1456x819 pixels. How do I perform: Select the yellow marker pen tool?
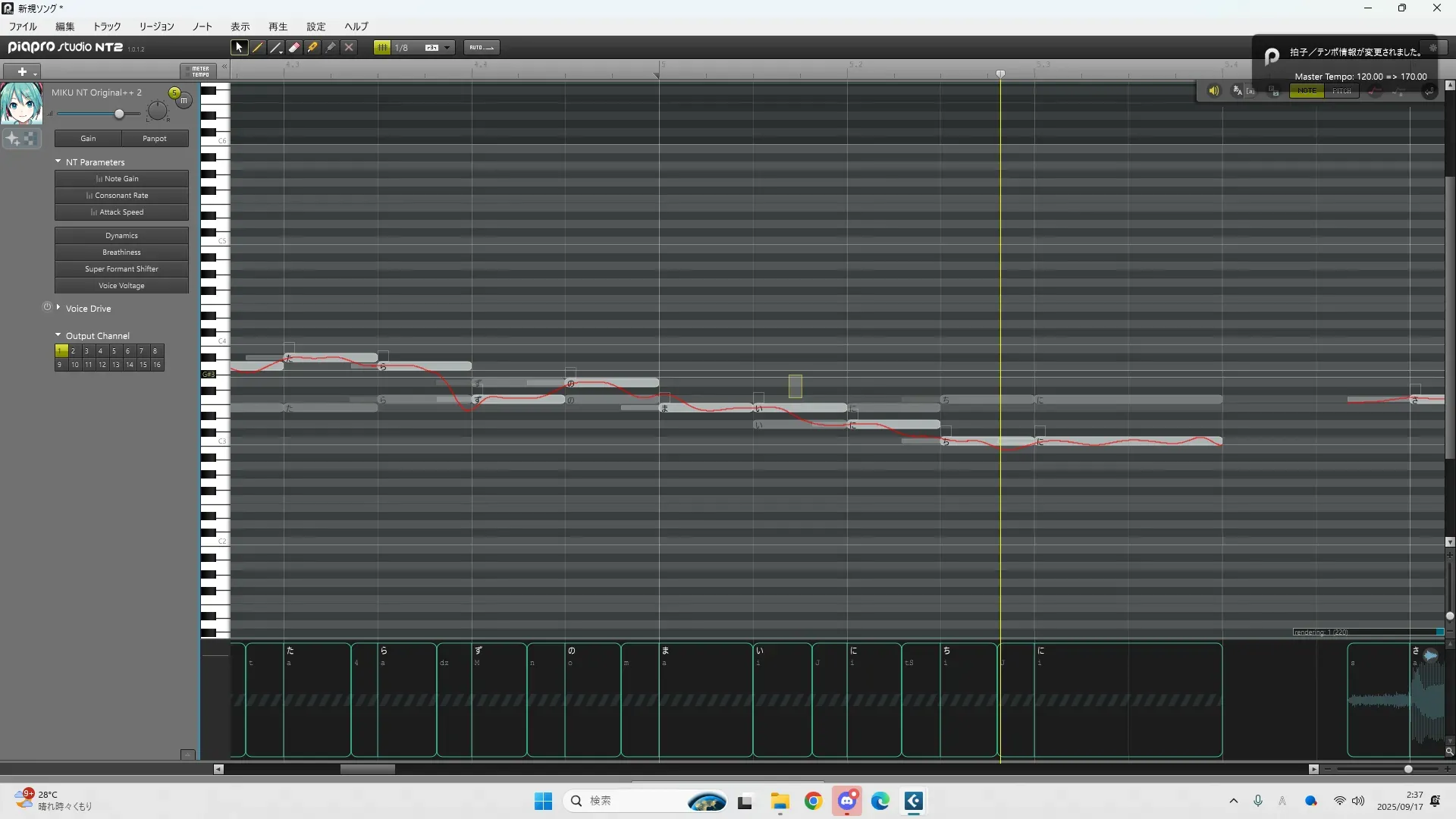click(x=312, y=48)
